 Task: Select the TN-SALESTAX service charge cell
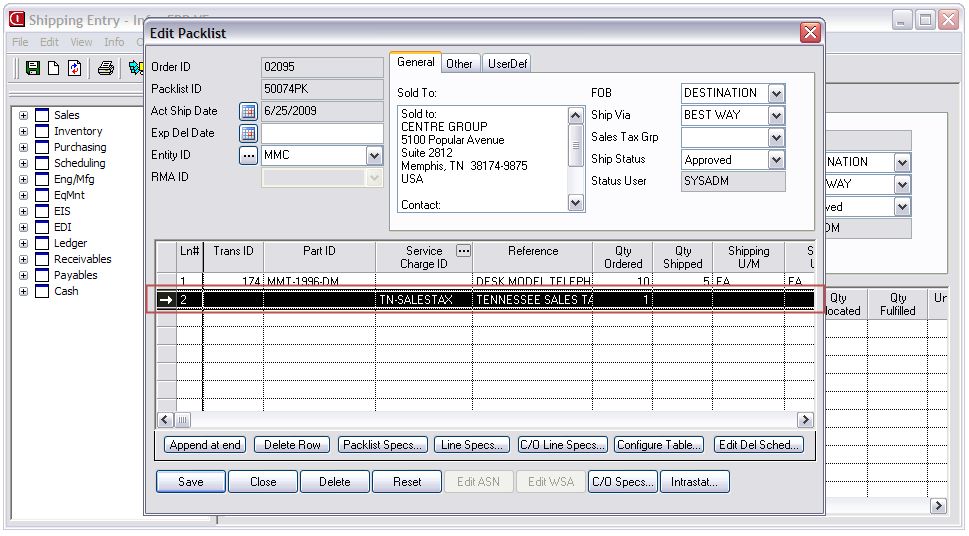pos(424,300)
